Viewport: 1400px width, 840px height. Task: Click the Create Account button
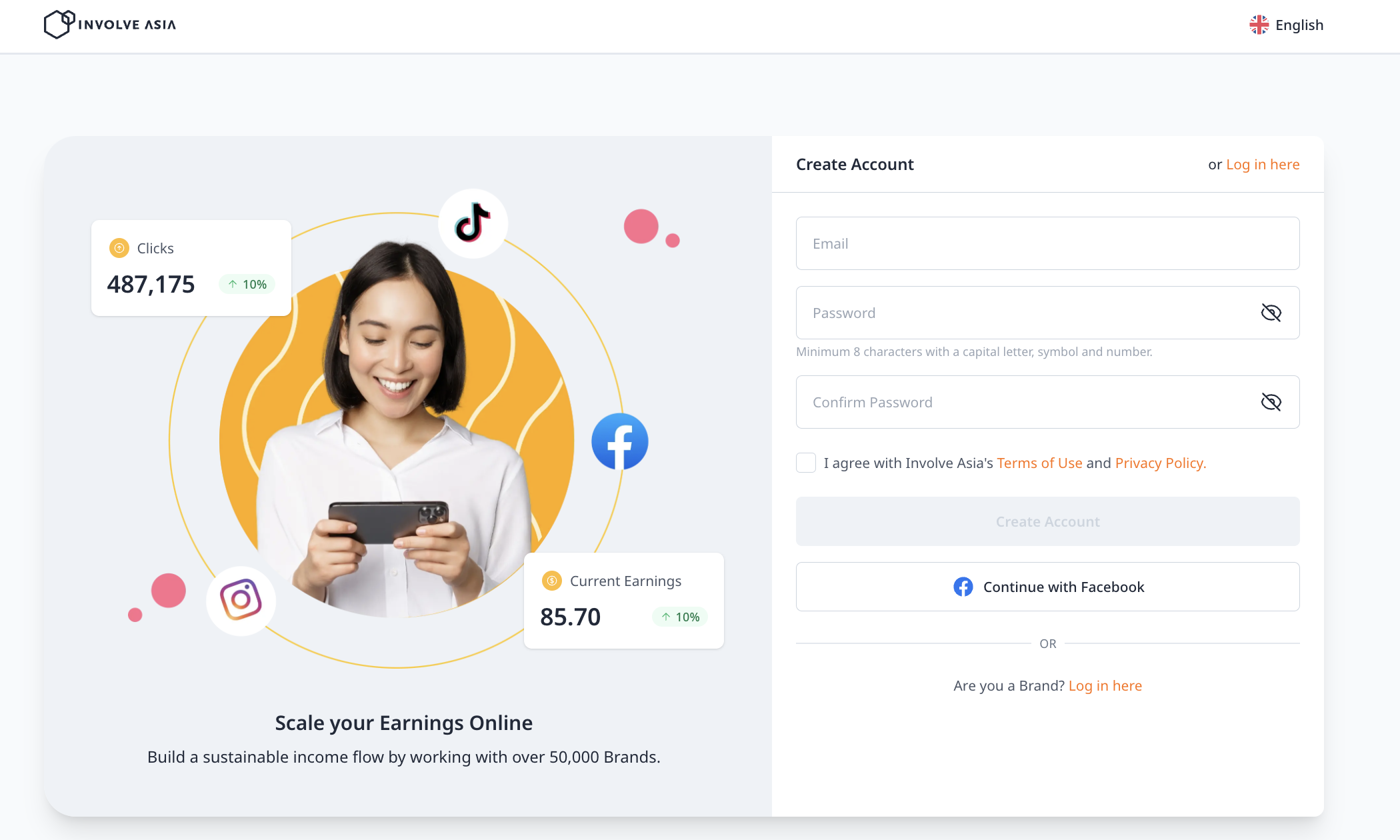1047,521
